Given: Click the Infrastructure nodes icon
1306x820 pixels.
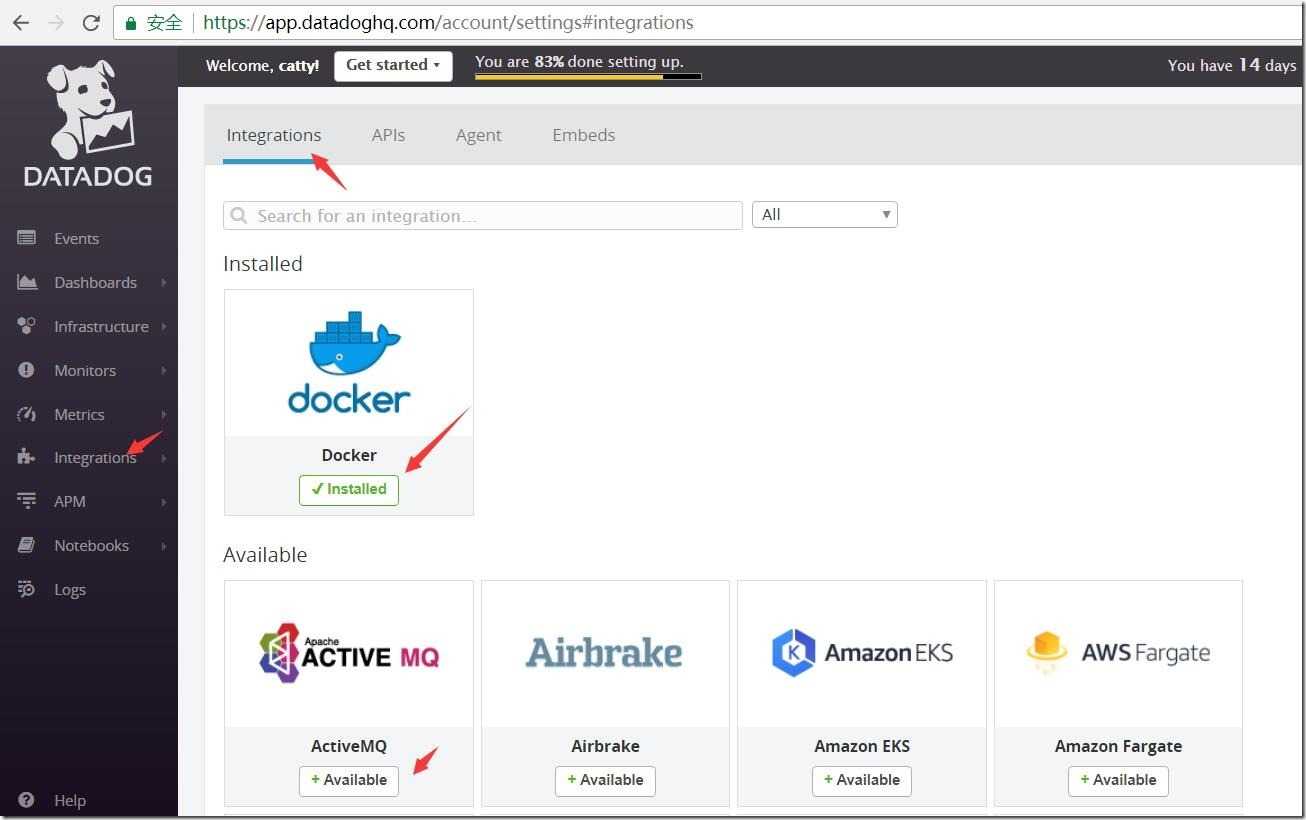Looking at the screenshot, I should pyautogui.click(x=27, y=326).
